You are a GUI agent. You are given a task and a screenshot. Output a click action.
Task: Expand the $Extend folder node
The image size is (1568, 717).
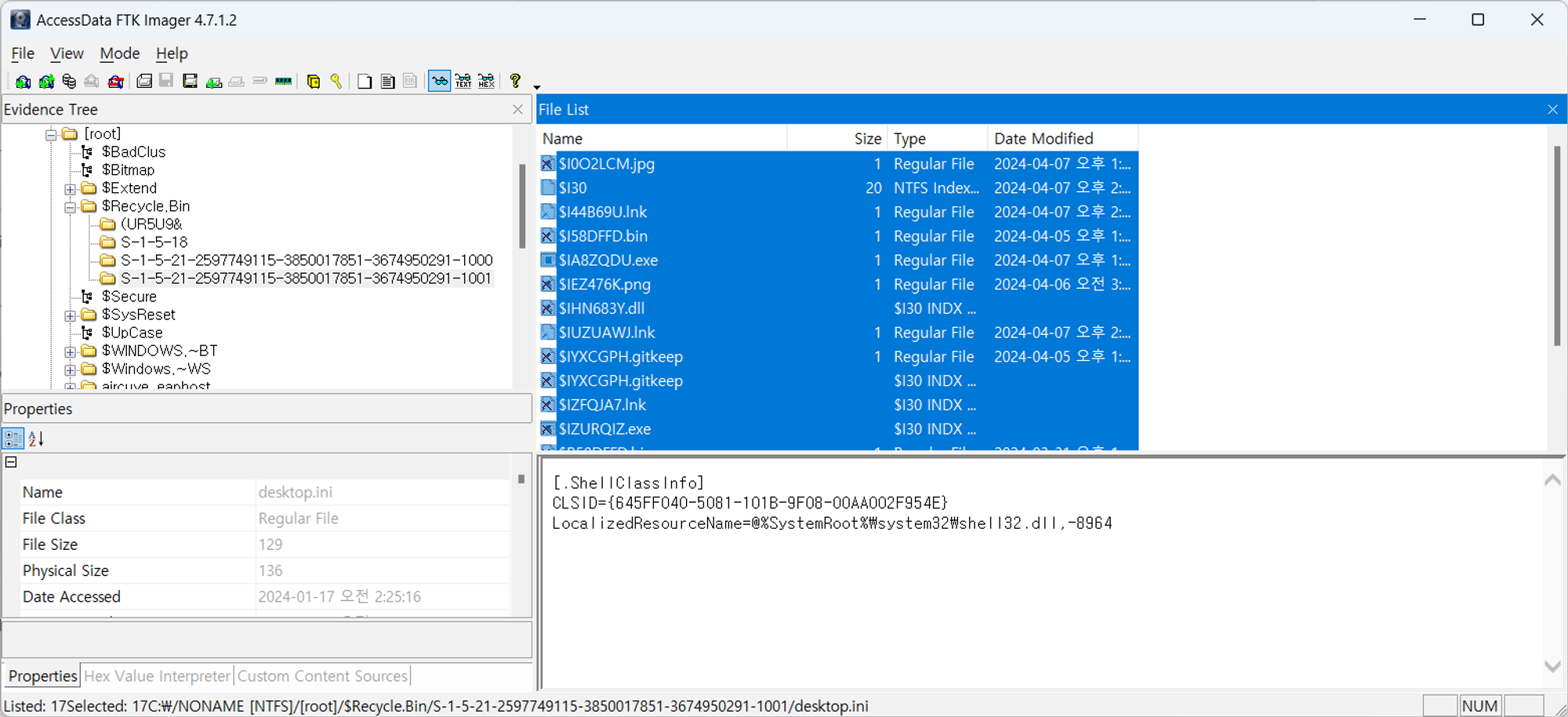pyautogui.click(x=70, y=189)
